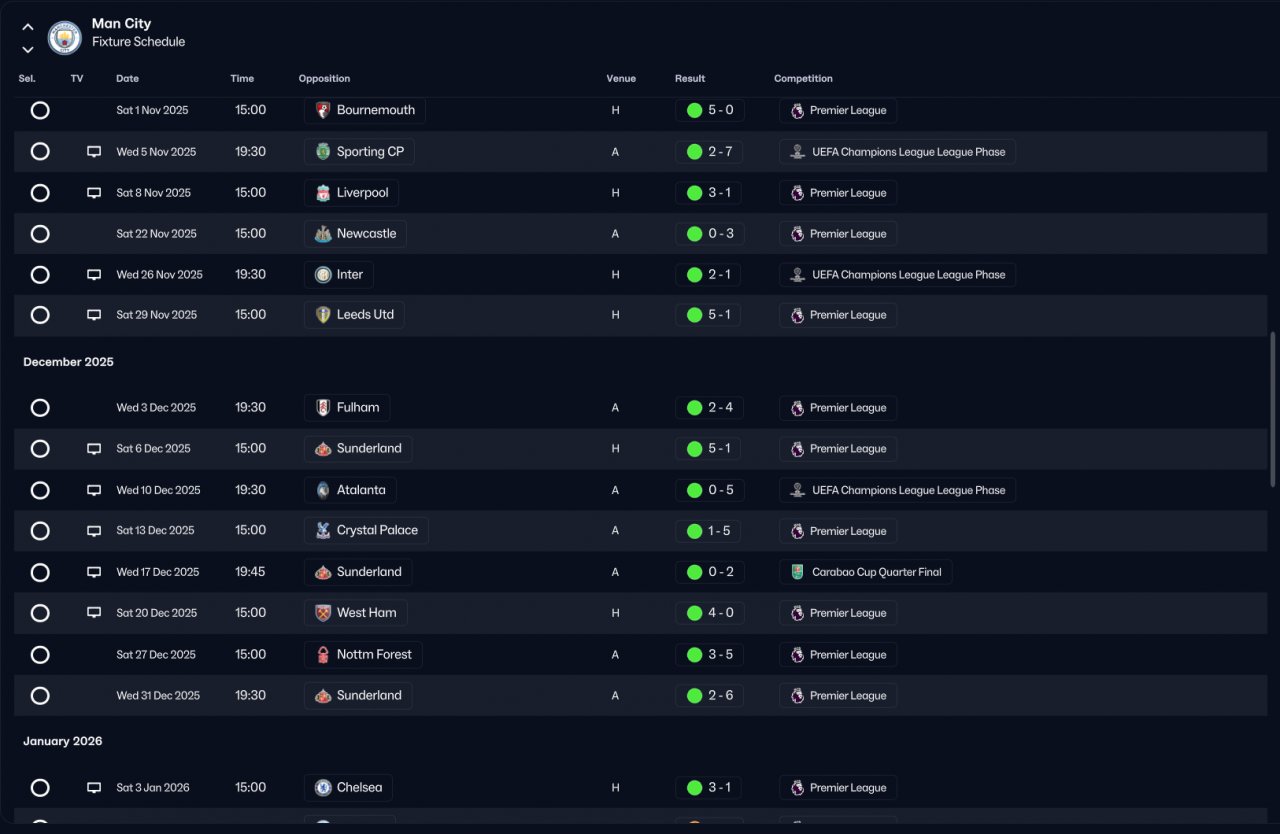1280x834 pixels.
Task: Go to previous team with the up chevron
Action: [28, 27]
